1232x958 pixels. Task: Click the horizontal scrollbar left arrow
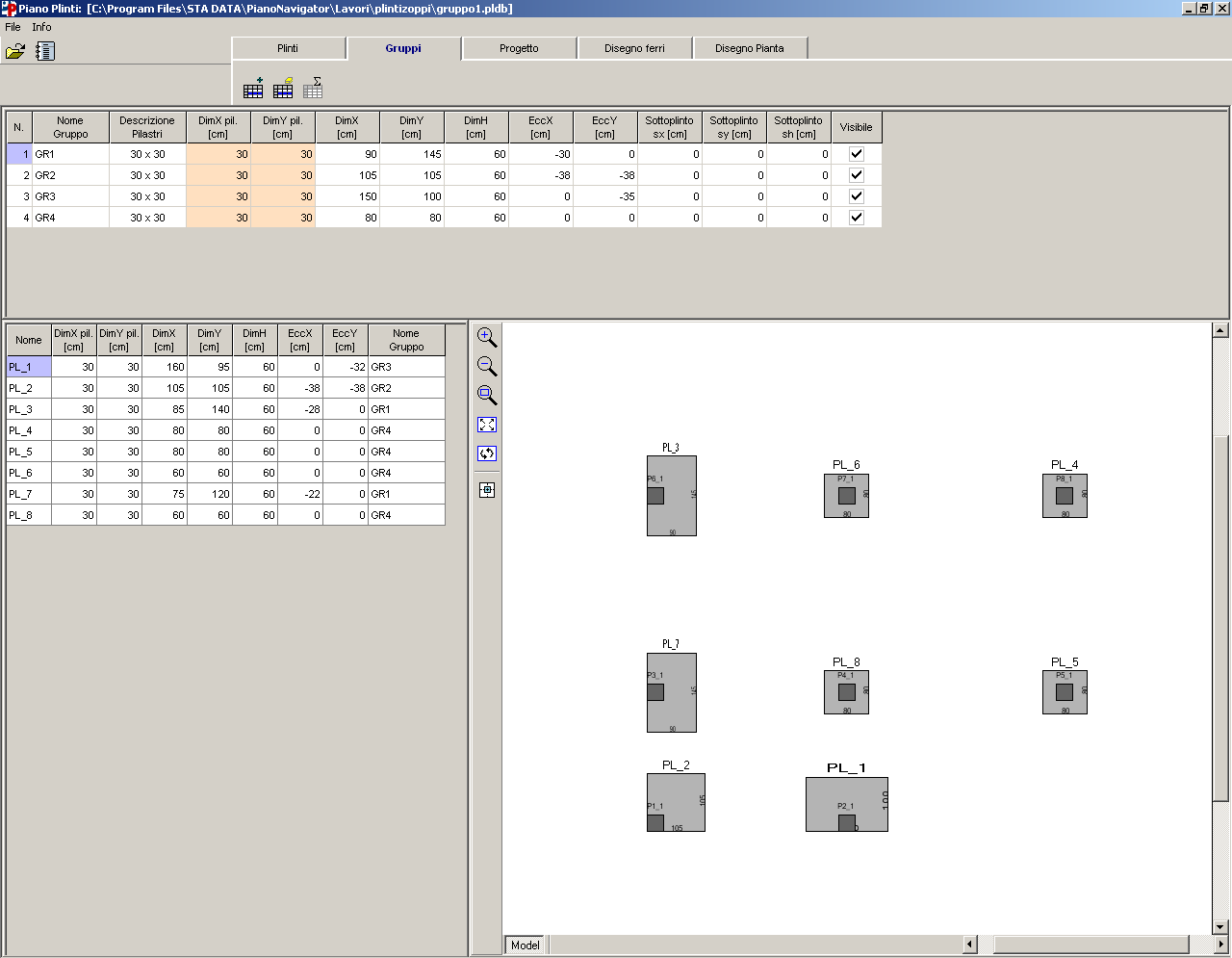pyautogui.click(x=970, y=945)
